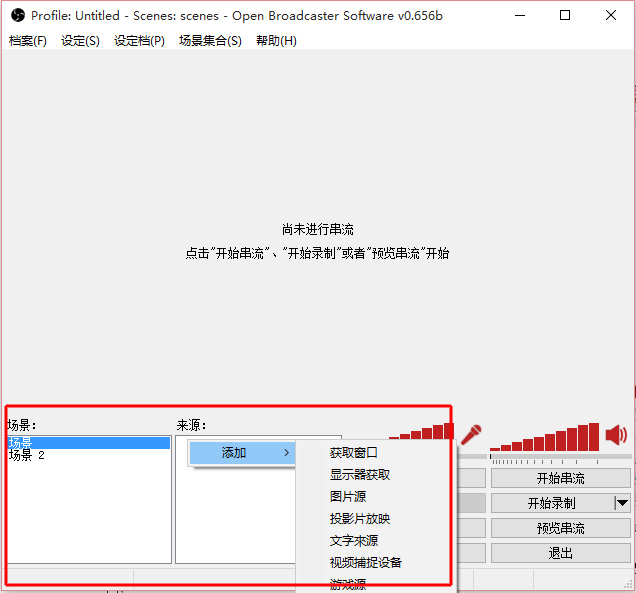Choose 文字来源 source option
Screen dimensions: 636x593
(x=354, y=540)
